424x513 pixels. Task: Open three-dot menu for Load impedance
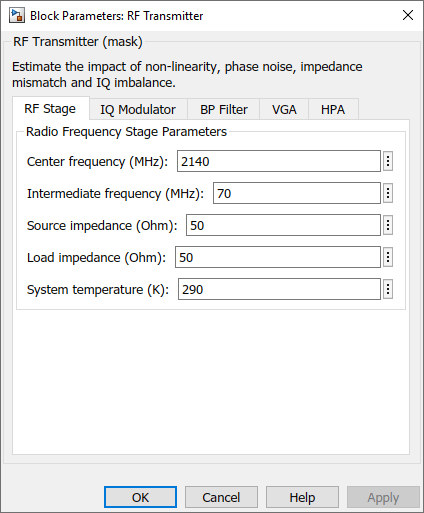point(388,257)
